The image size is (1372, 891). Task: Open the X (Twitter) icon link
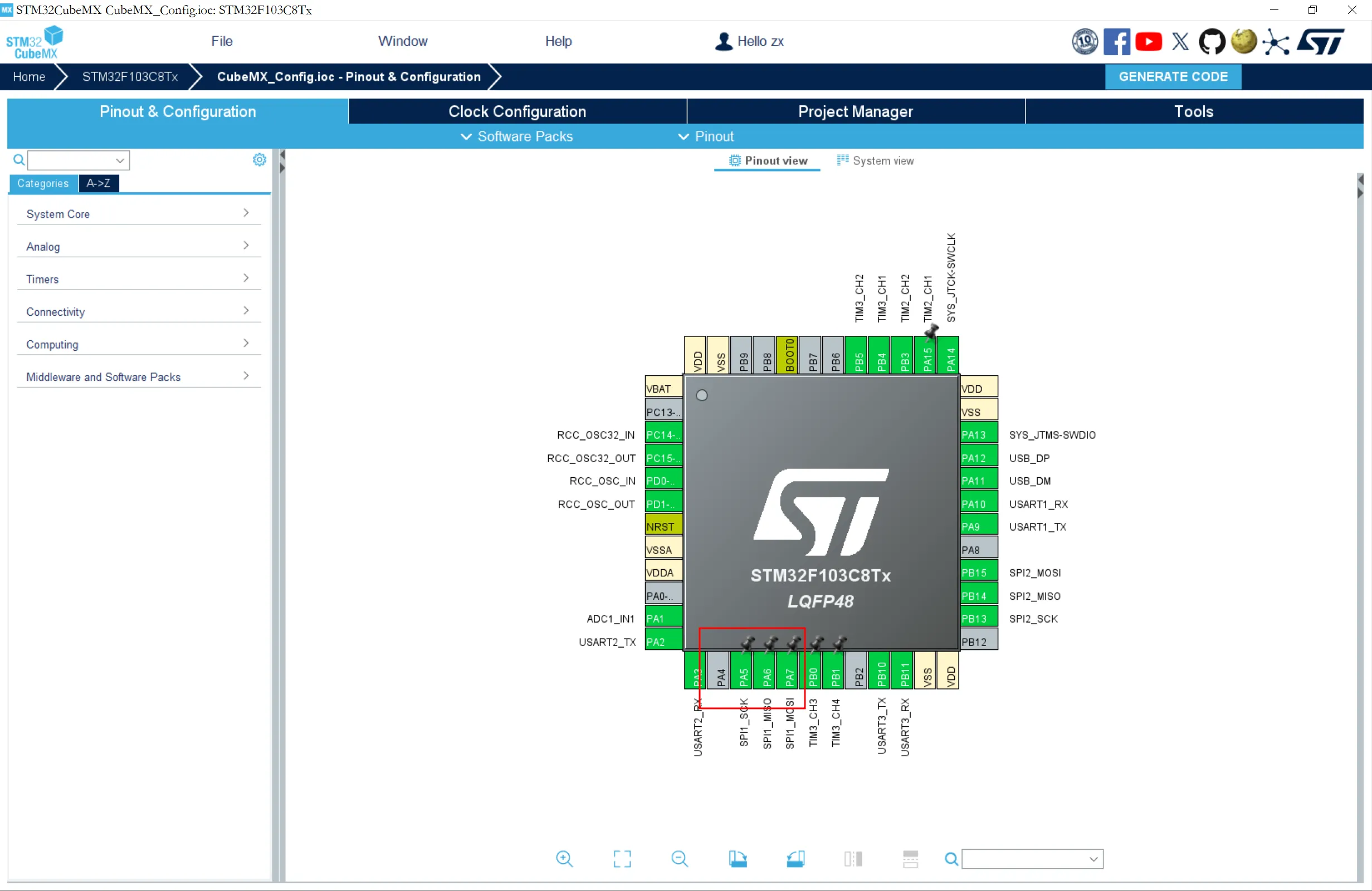1180,42
